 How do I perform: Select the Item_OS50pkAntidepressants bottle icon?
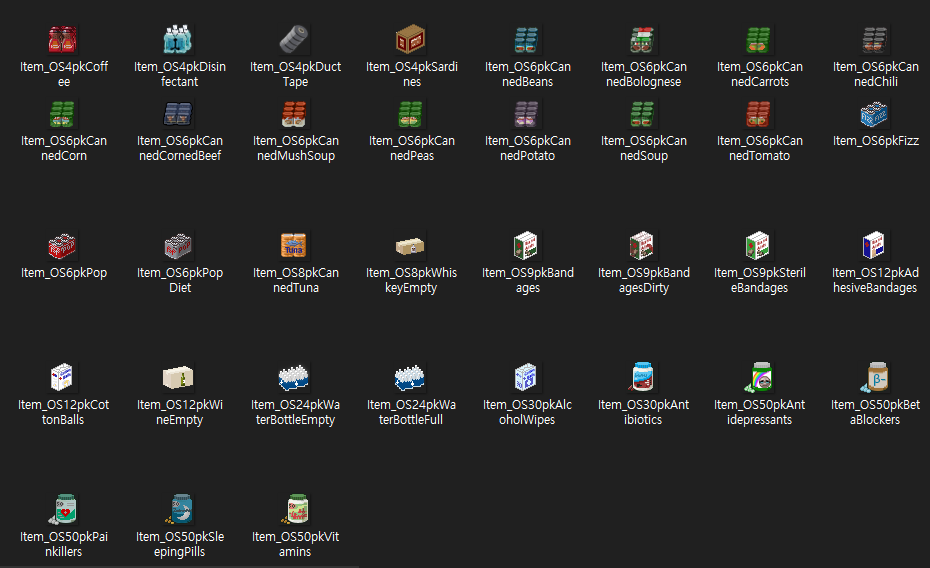click(759, 376)
